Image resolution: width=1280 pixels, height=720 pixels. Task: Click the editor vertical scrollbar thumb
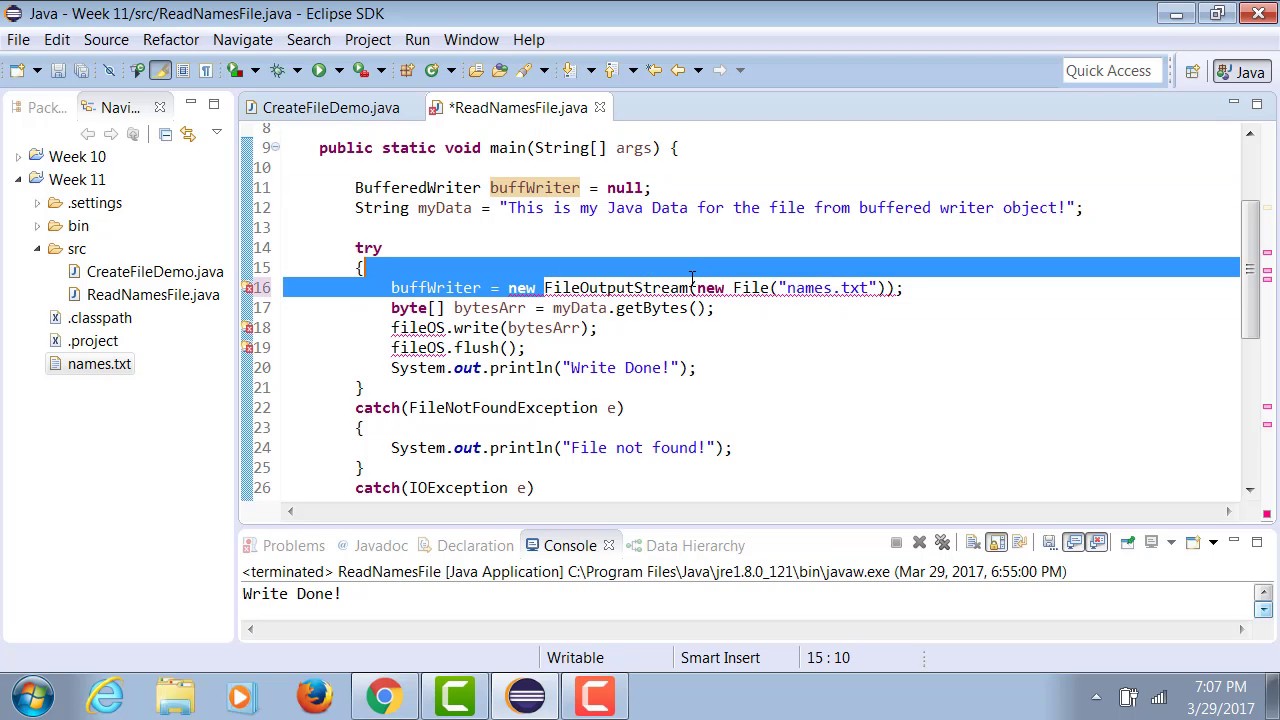(1250, 270)
